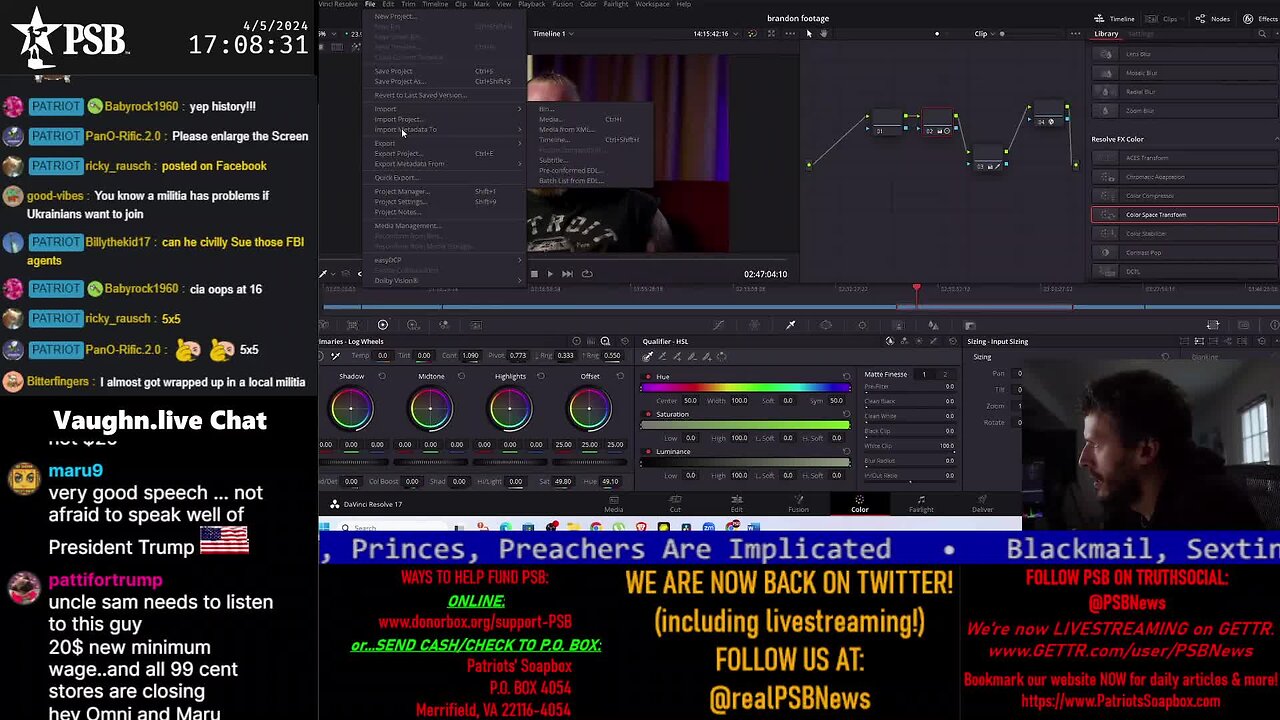Choose Subtitle in the Import submenu
This screenshot has height=720, width=1280.
pos(589,160)
